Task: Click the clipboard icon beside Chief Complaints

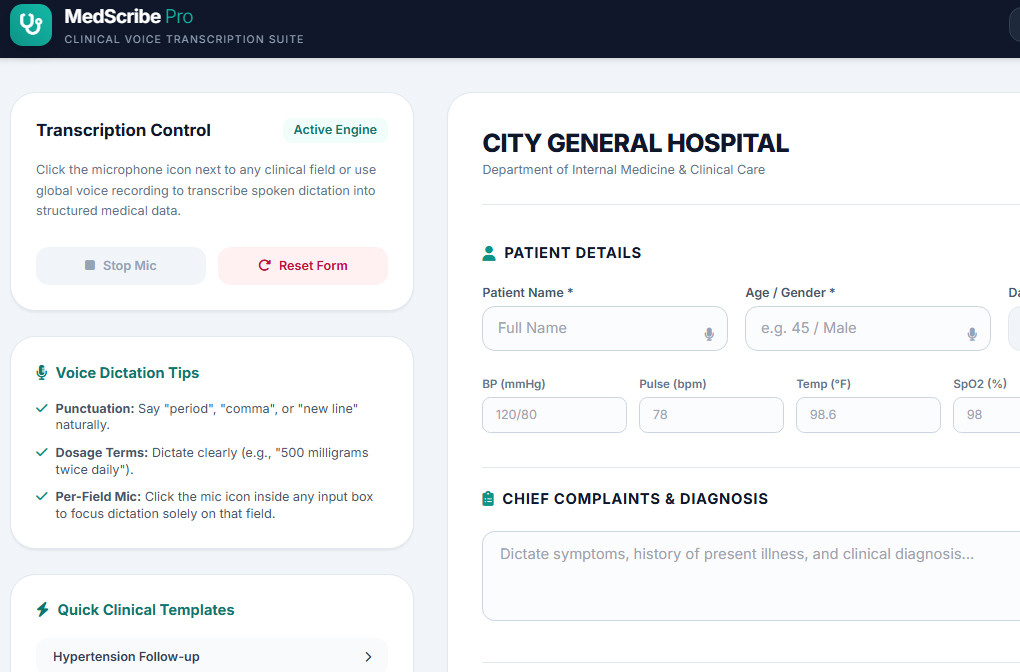Action: [x=488, y=499]
